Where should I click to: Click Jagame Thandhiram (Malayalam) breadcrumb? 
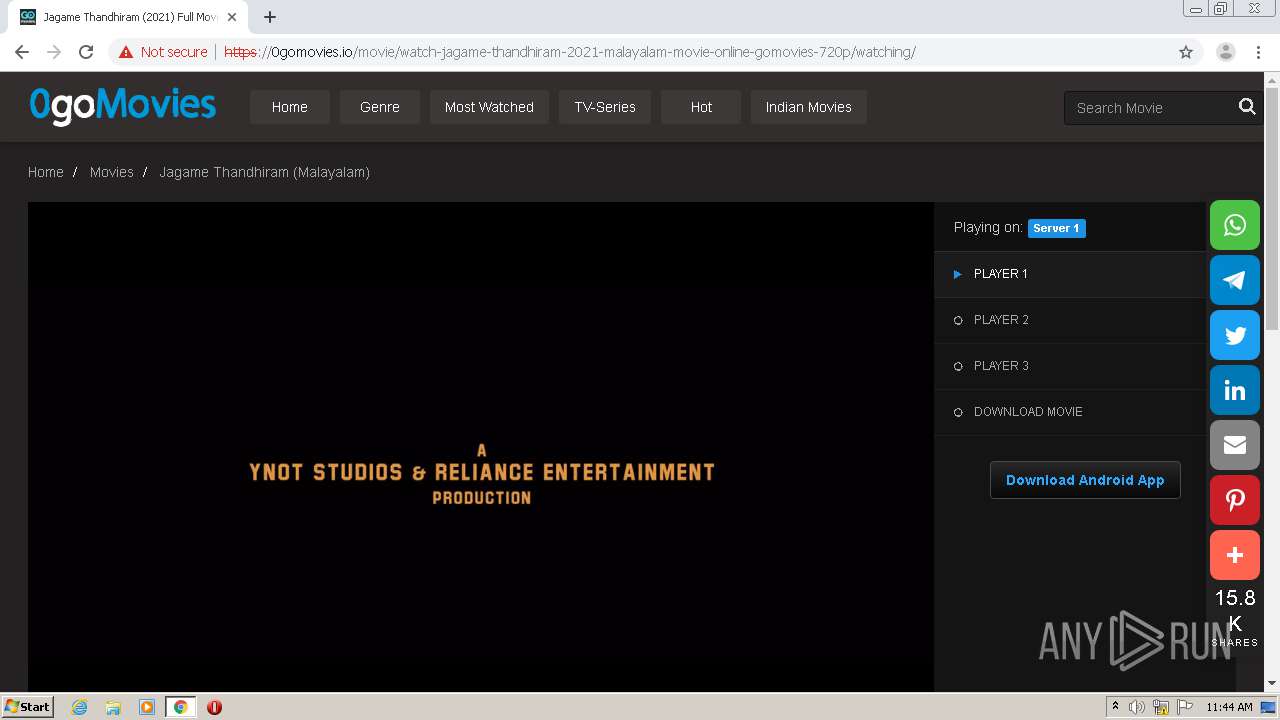coord(265,172)
